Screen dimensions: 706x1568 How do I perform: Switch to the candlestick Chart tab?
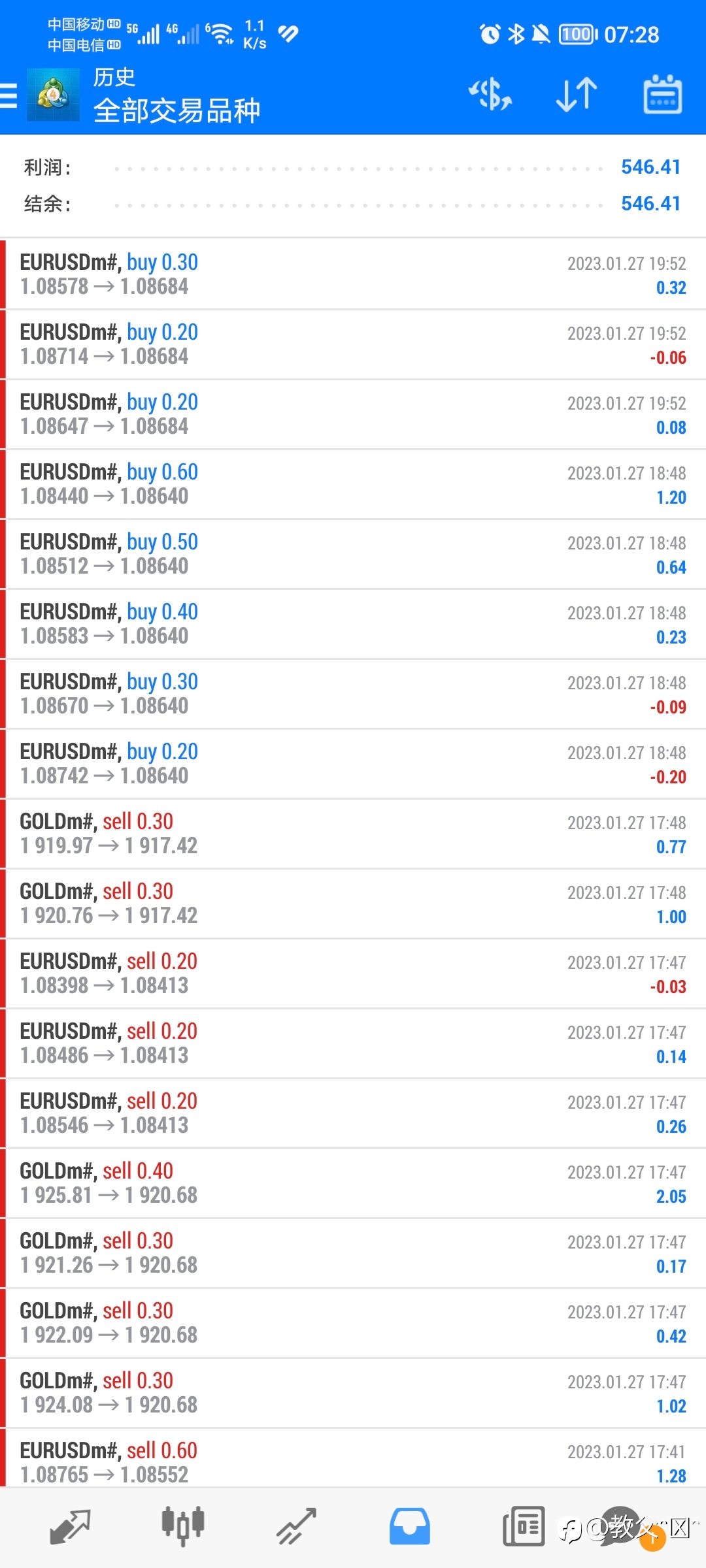click(x=183, y=1526)
